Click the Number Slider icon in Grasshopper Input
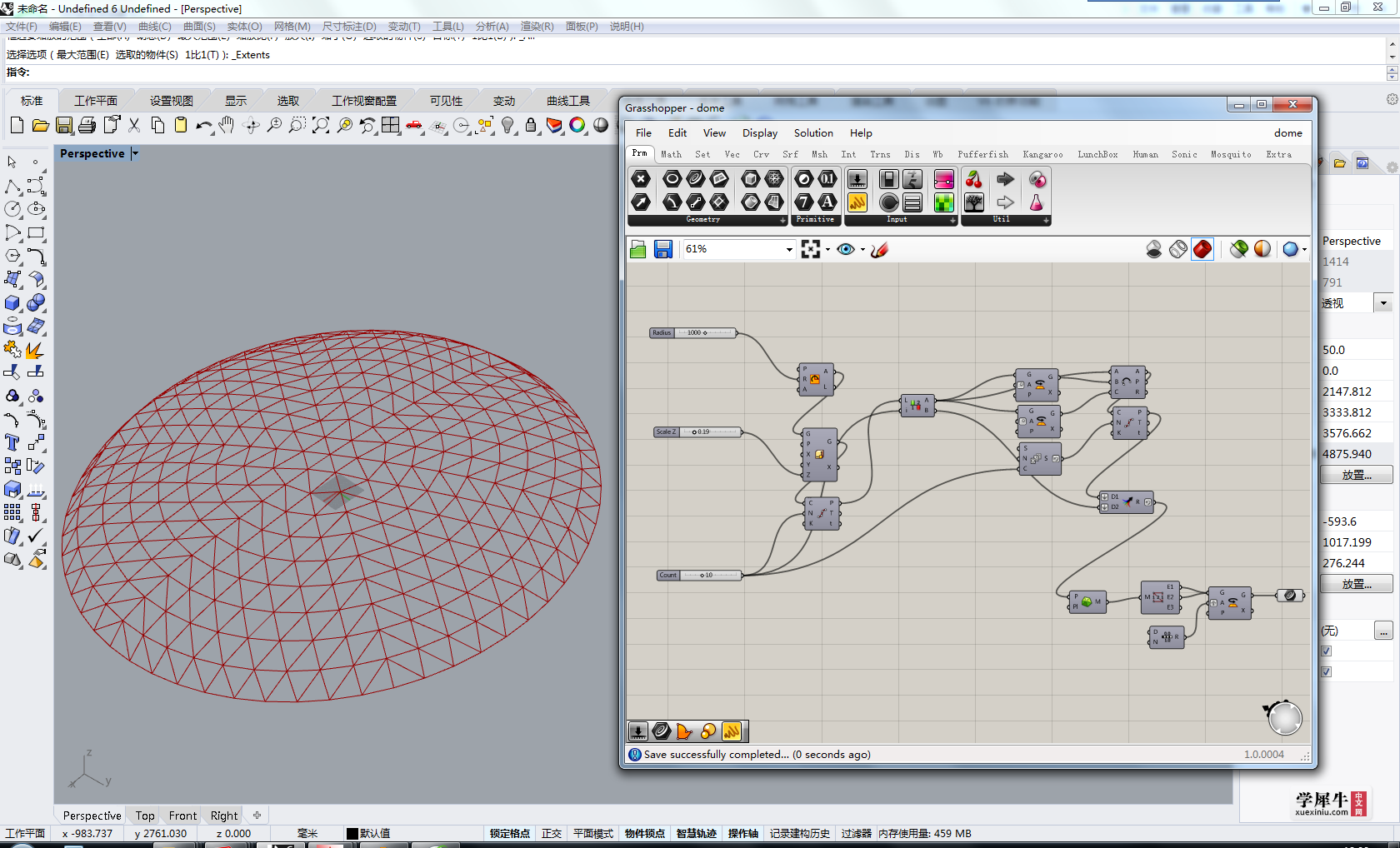1400x848 pixels. (x=857, y=178)
